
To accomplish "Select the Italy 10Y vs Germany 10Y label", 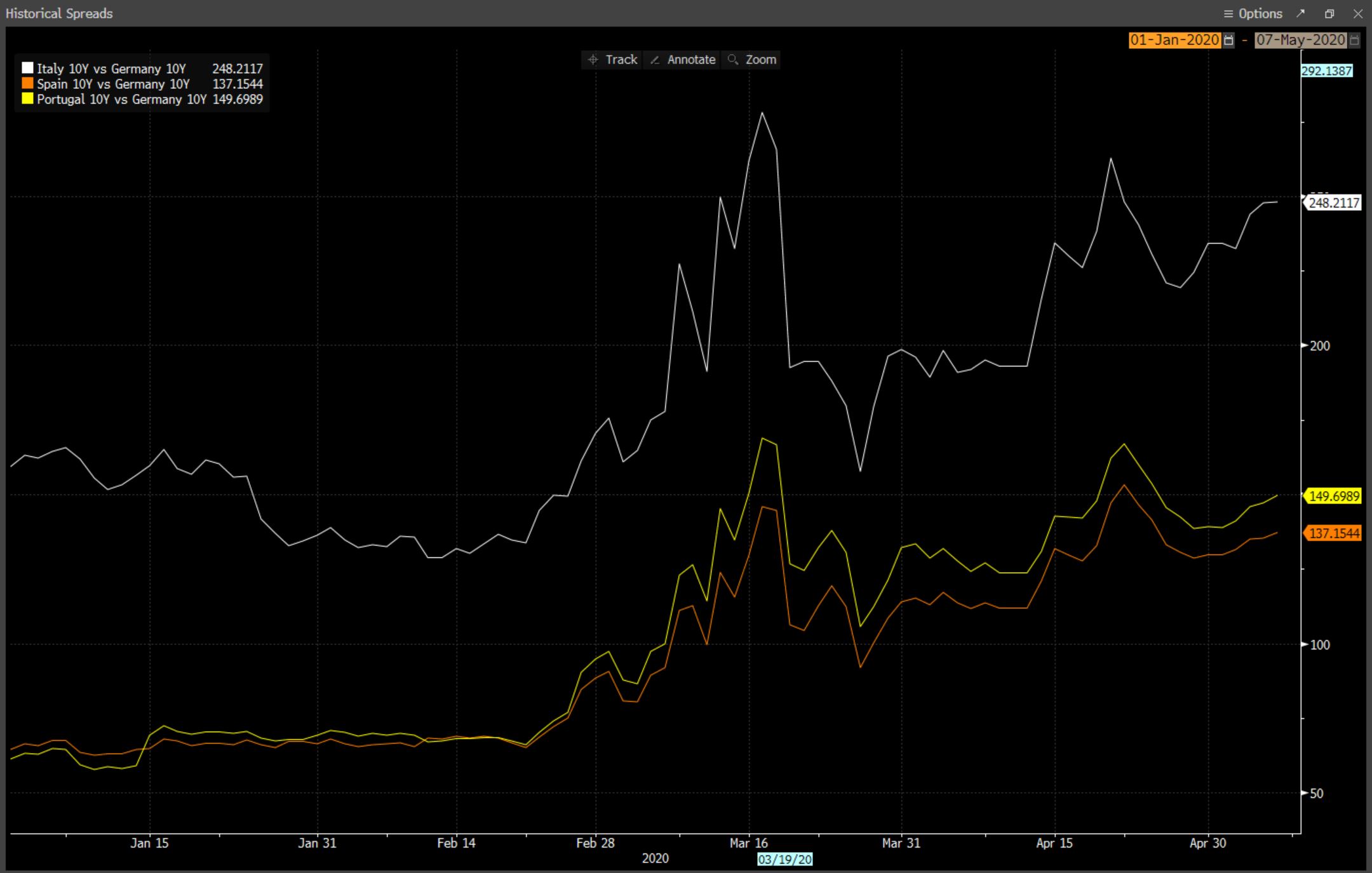I will 111,69.
